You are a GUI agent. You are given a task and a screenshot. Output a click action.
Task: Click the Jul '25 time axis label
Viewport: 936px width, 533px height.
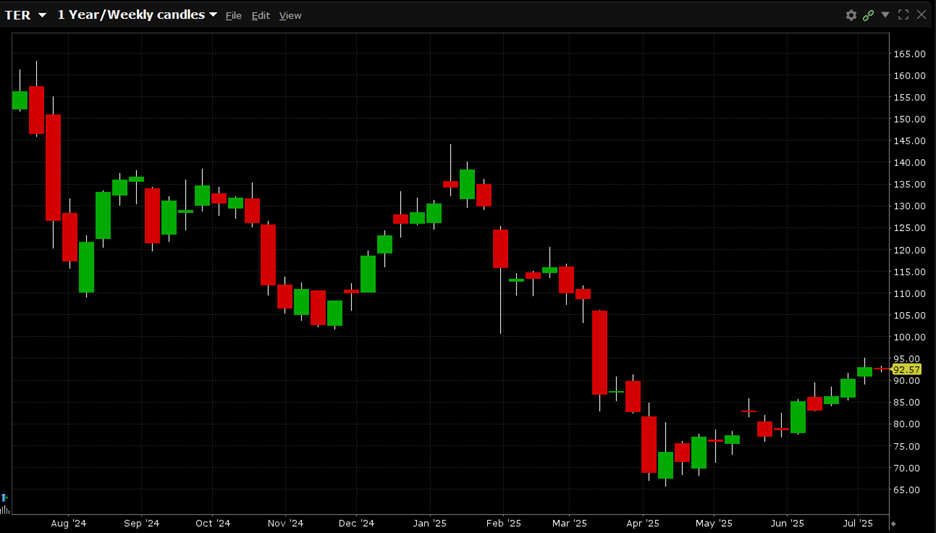click(x=858, y=523)
